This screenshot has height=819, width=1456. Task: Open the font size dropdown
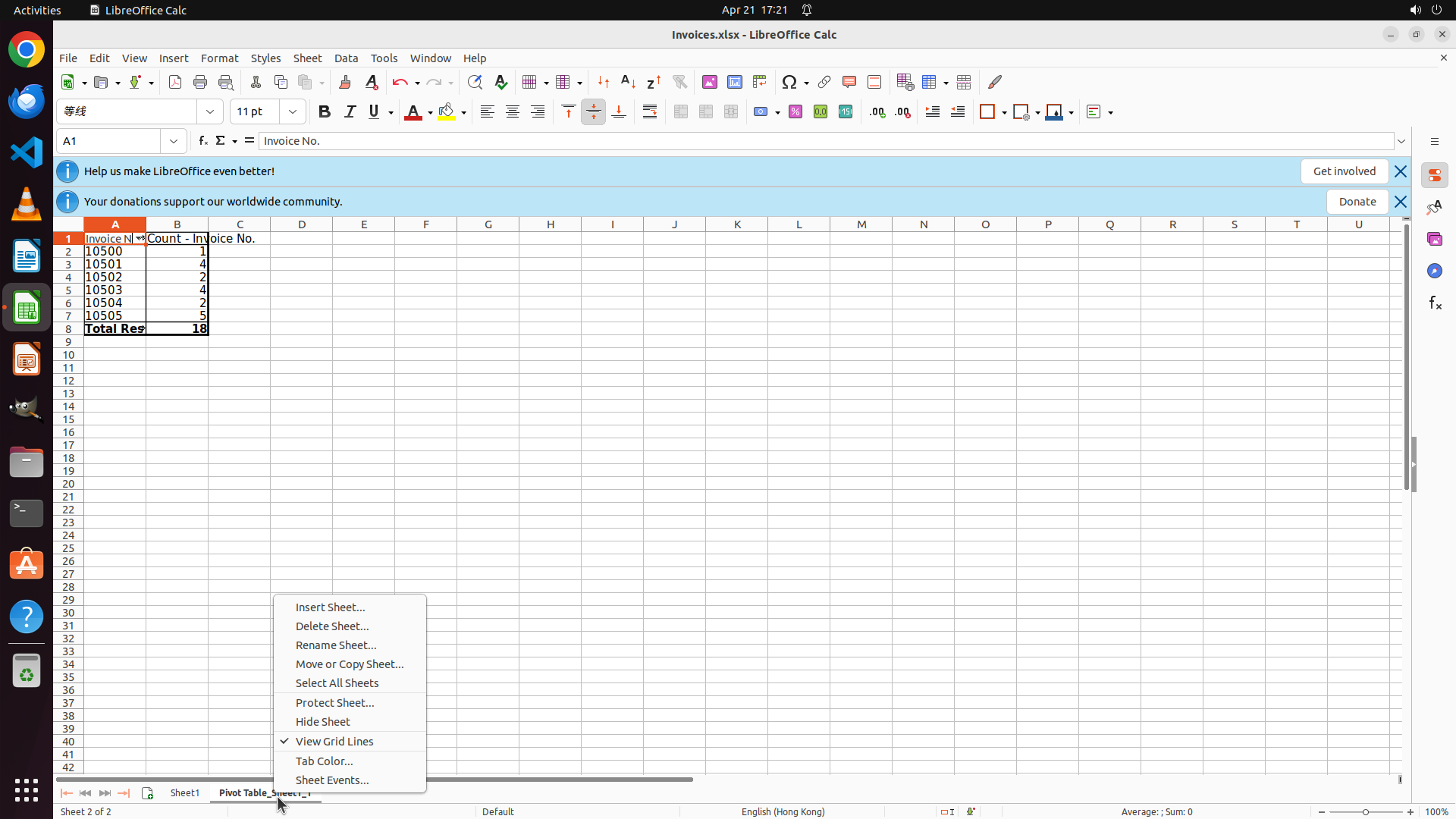click(x=293, y=112)
